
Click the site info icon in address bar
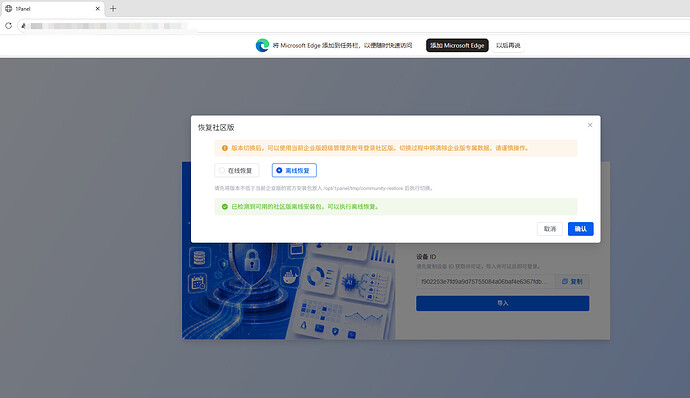pyautogui.click(x=23, y=26)
